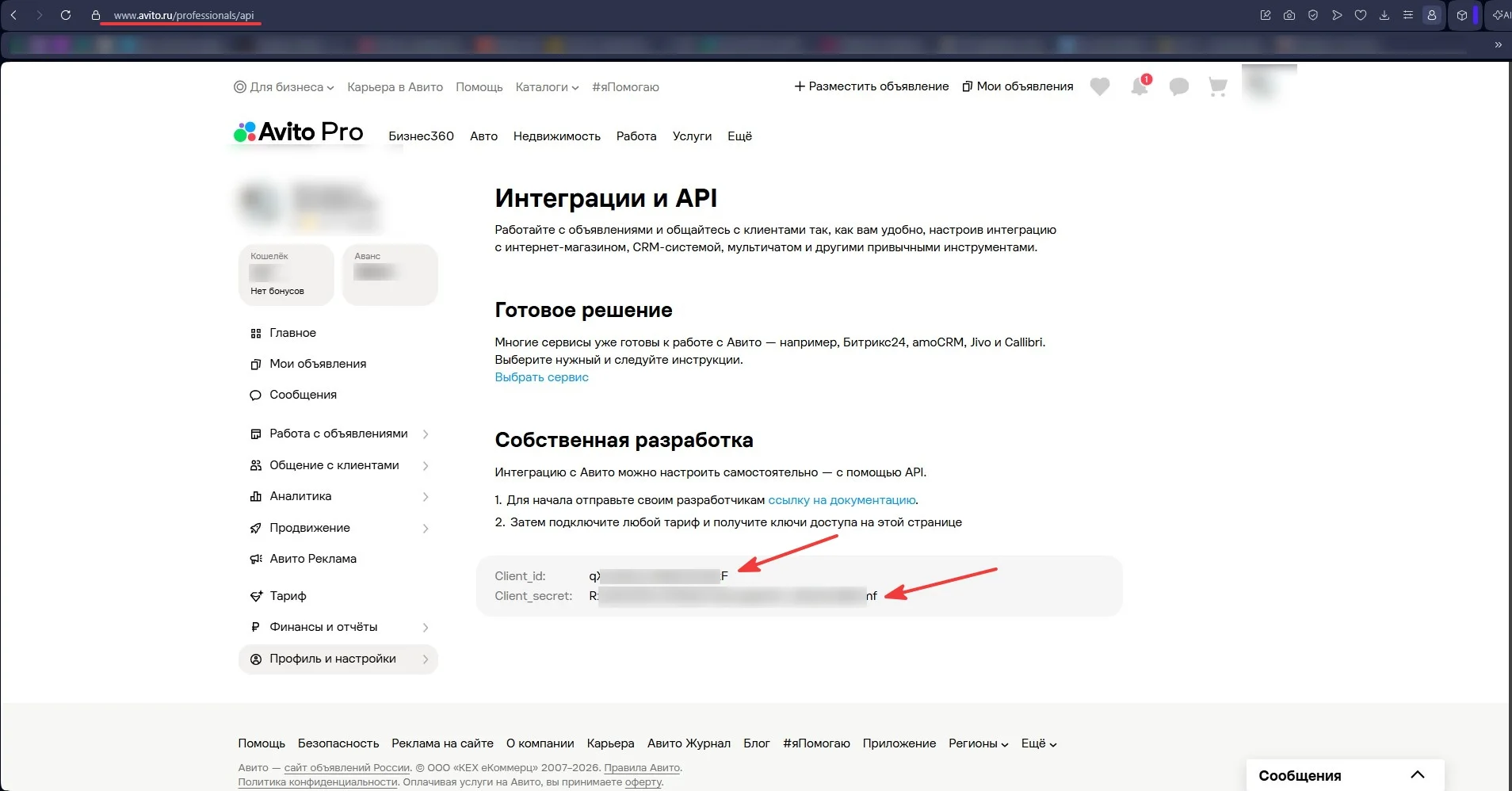Click the Выбрать сервис link
This screenshot has height=791, width=1512.
(541, 377)
